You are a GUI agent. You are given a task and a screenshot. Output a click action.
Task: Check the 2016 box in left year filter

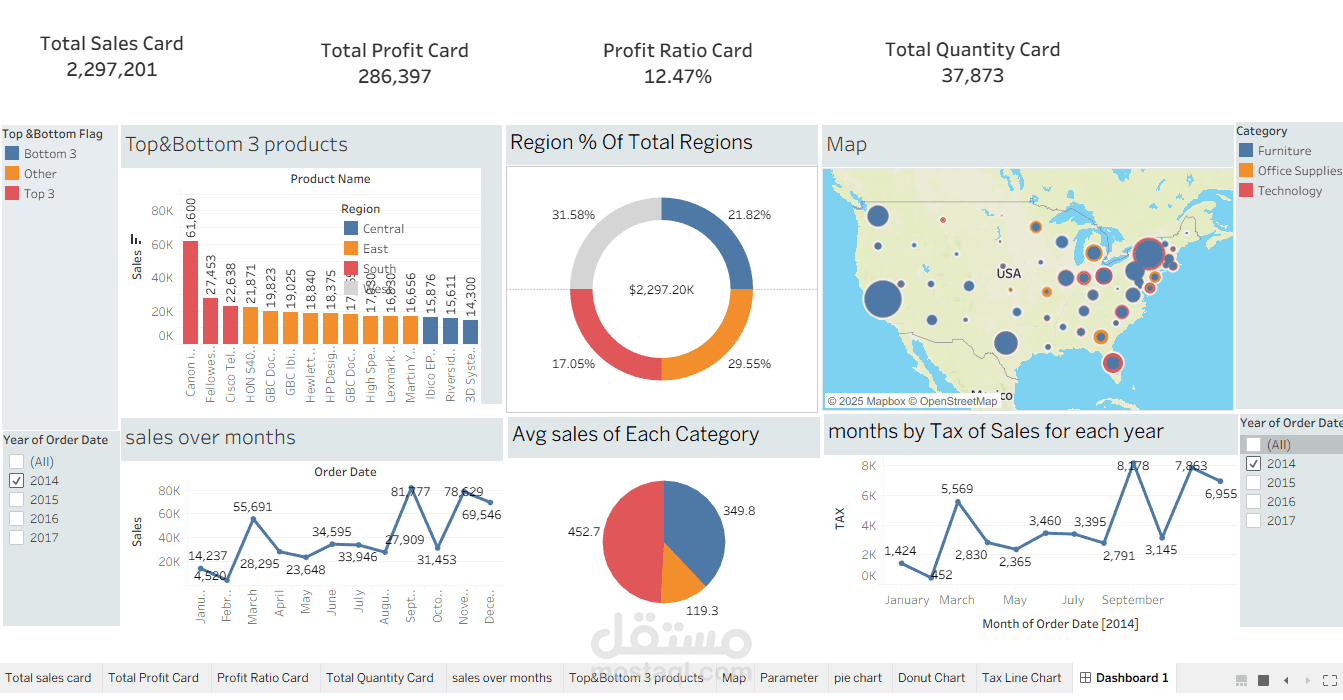click(x=16, y=518)
